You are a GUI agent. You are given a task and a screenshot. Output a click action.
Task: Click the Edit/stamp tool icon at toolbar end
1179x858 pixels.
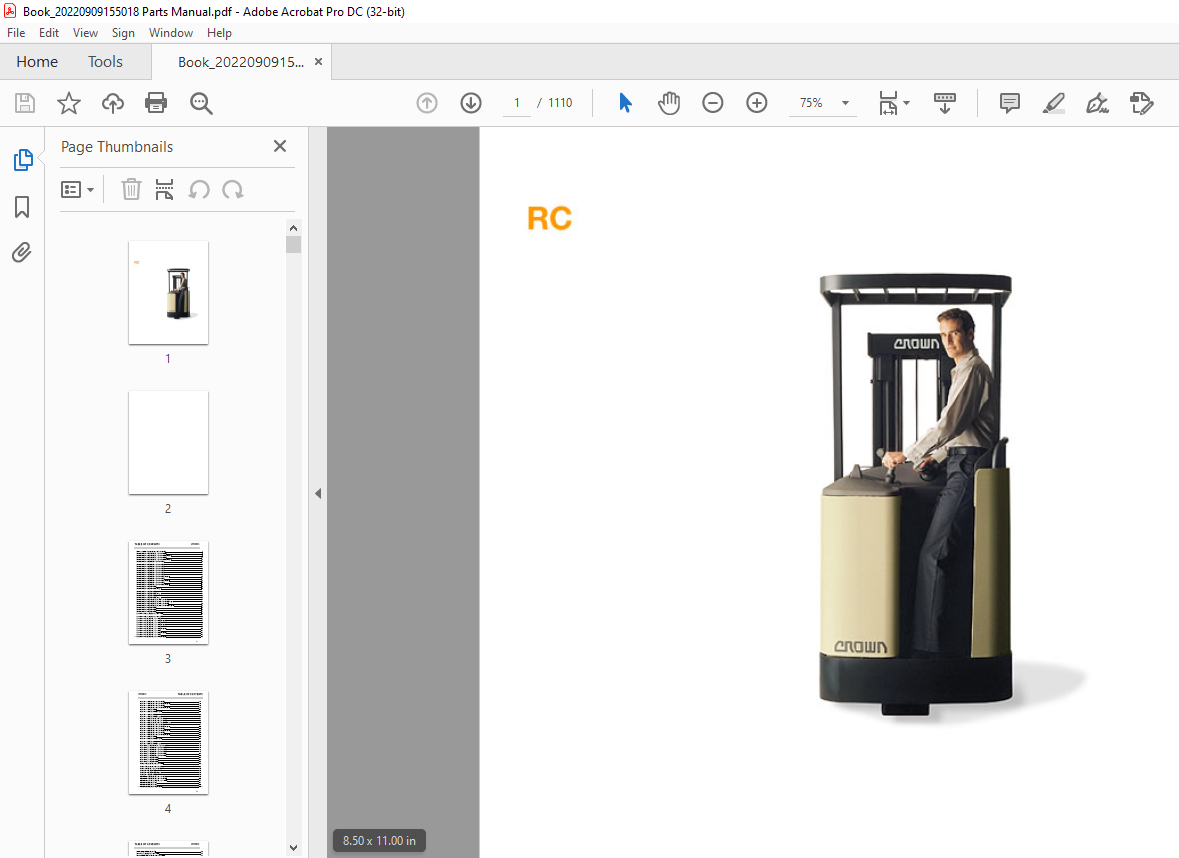click(x=1141, y=103)
